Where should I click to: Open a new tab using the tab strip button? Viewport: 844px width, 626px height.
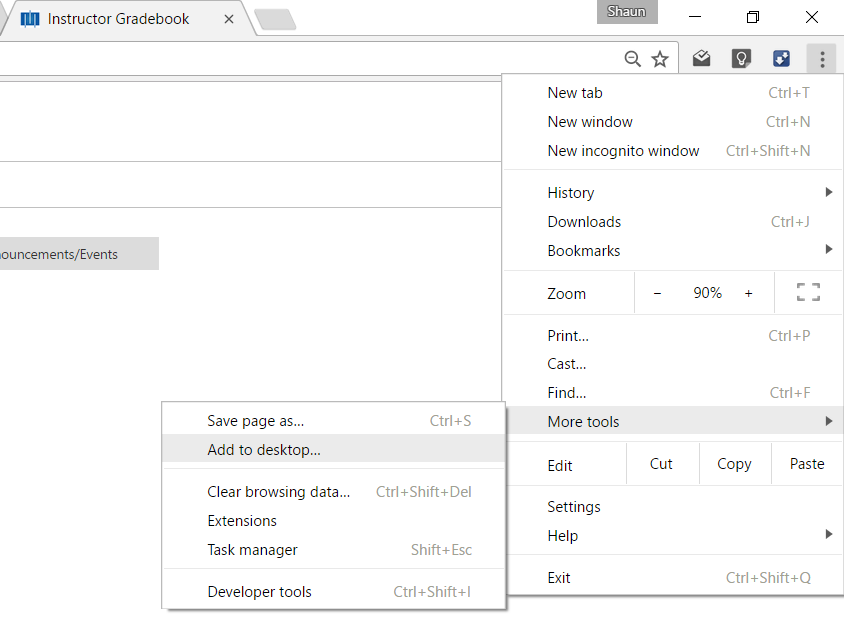[x=275, y=19]
